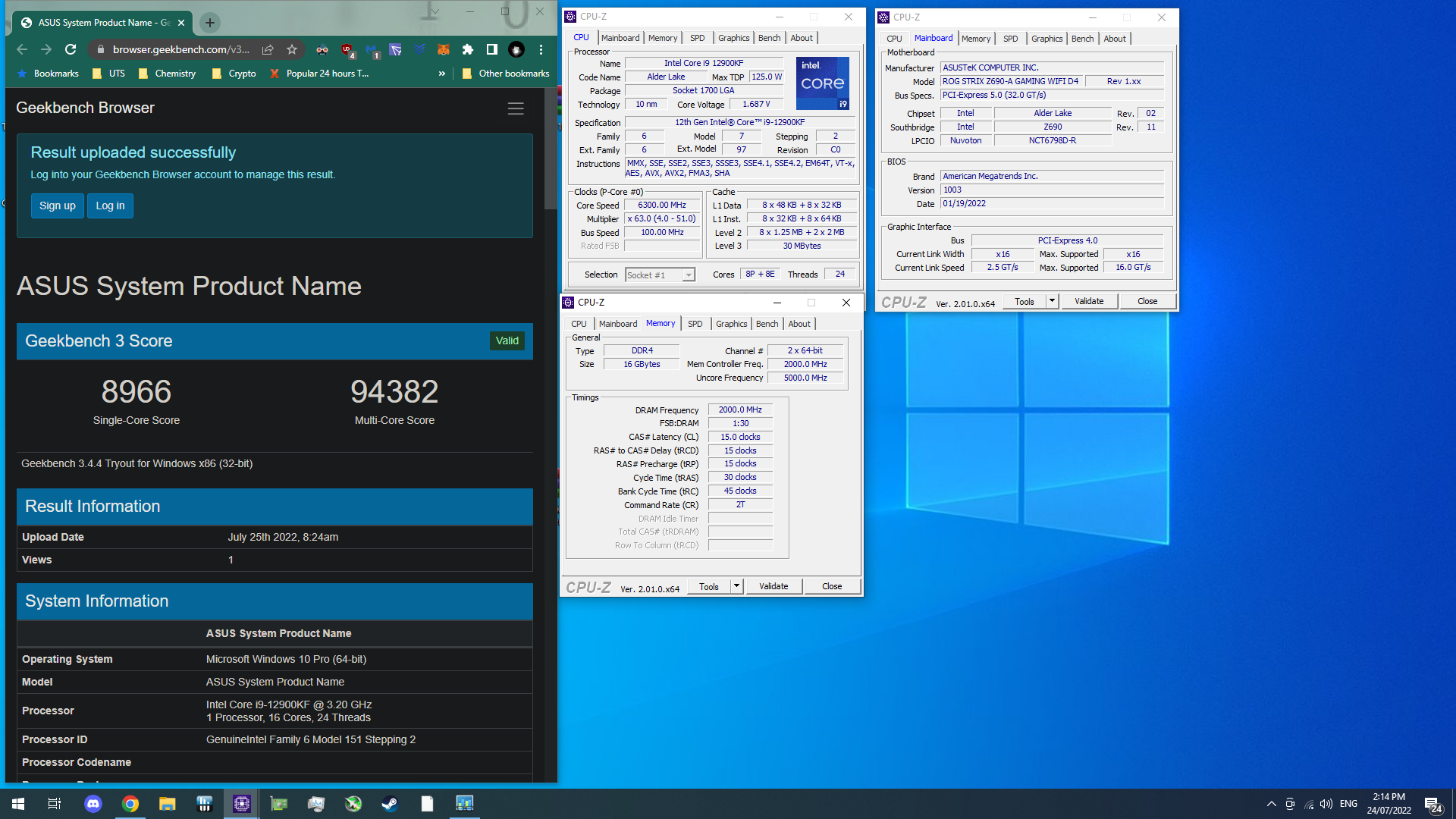Open Tools dropdown arrow in Mainboard CPU-Z window
The image size is (1456, 819).
coord(1052,301)
